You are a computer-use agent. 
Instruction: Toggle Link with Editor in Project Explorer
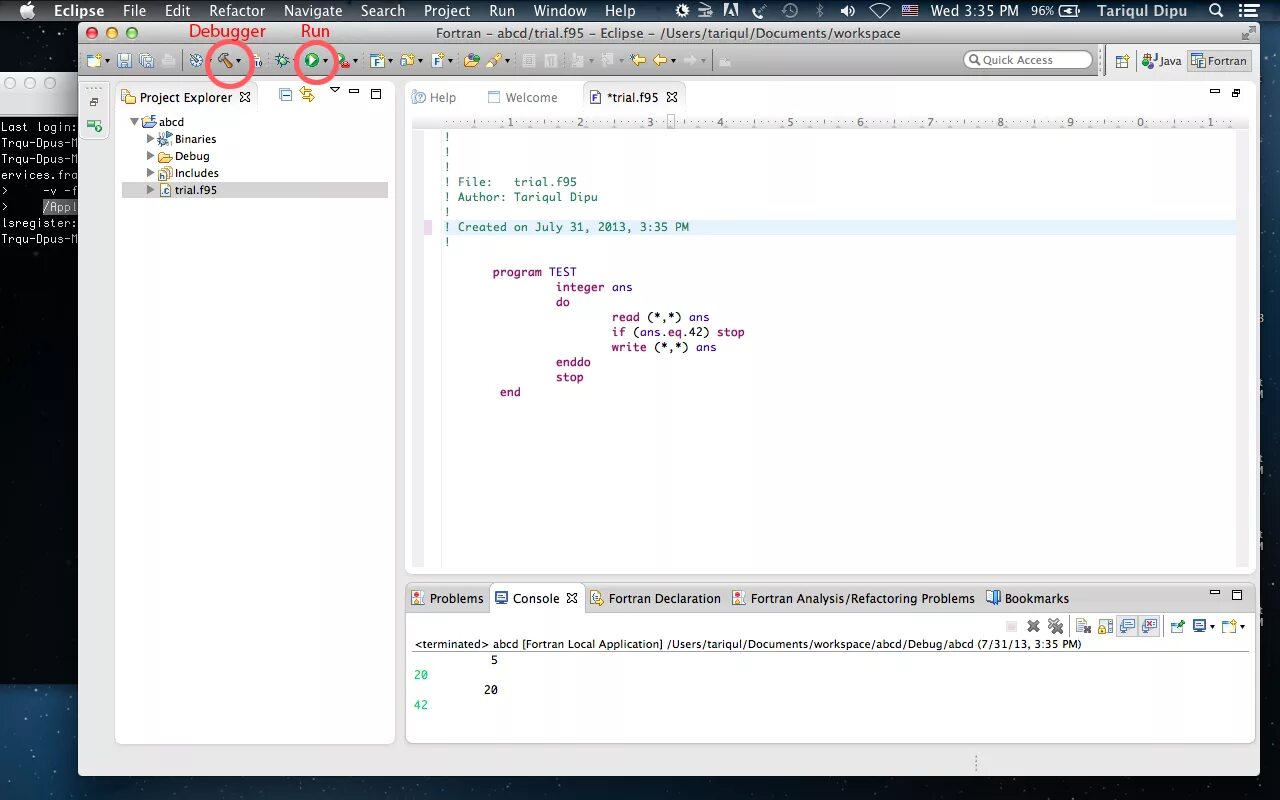click(x=307, y=94)
